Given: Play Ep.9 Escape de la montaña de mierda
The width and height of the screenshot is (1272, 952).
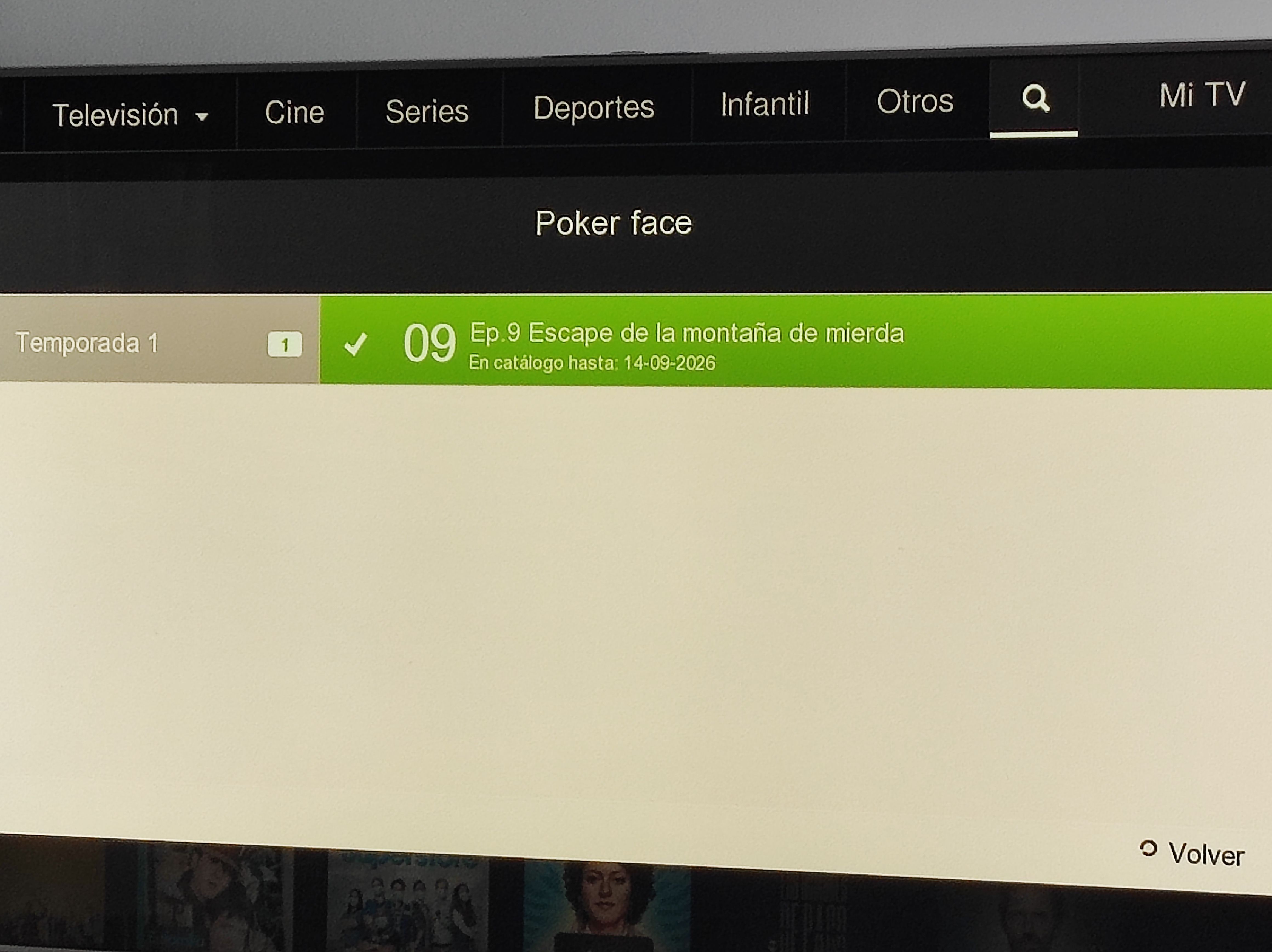Looking at the screenshot, I should [x=687, y=333].
